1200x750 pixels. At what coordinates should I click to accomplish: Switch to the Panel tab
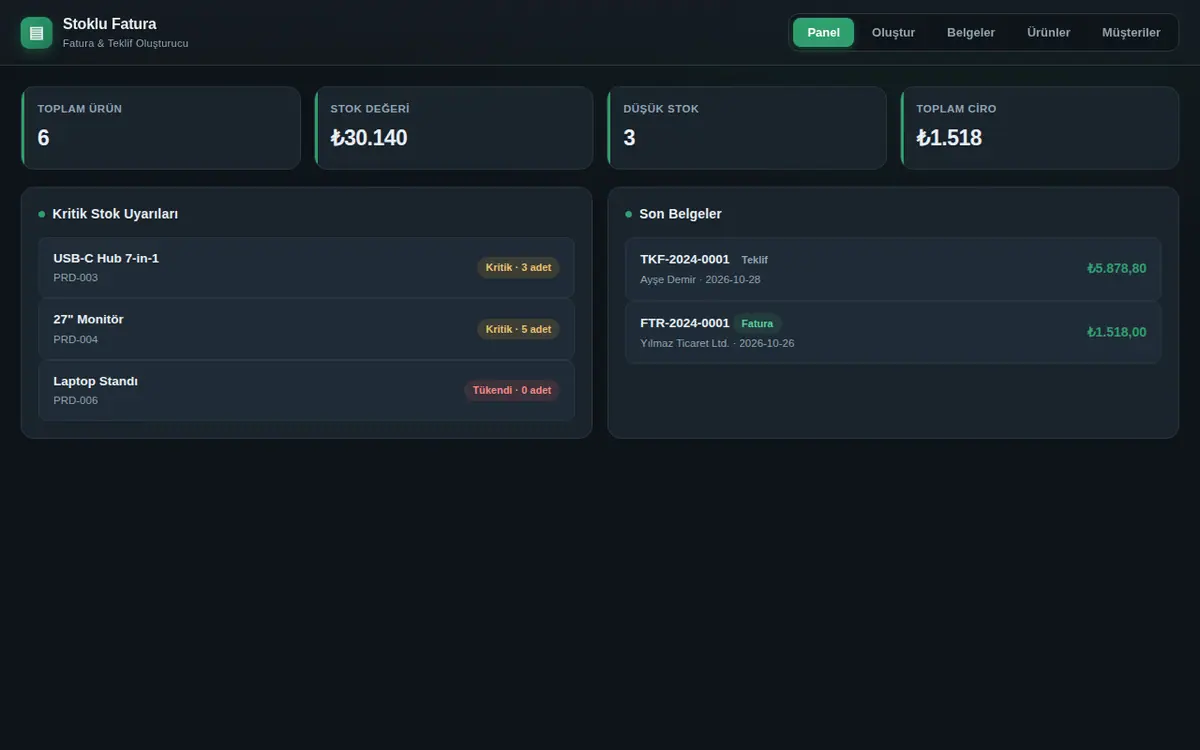click(x=823, y=32)
